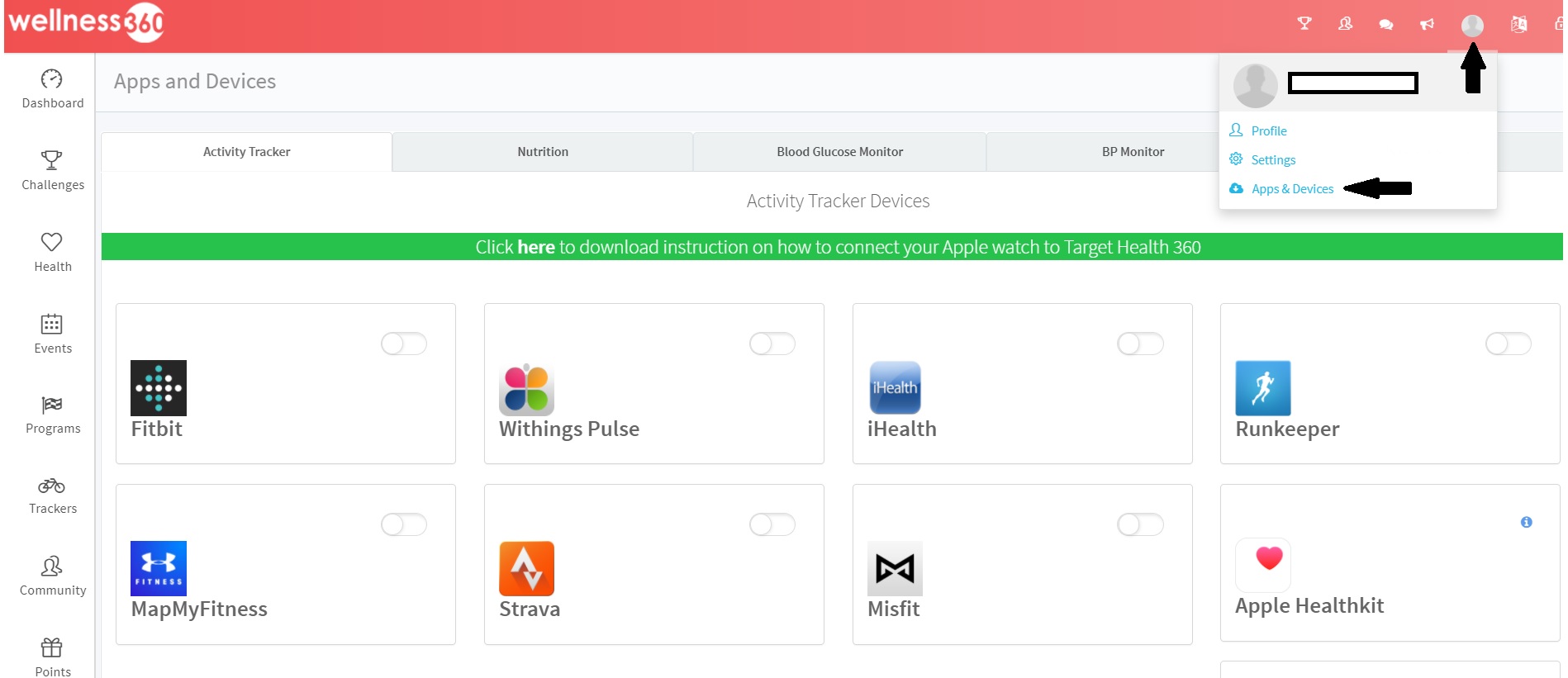This screenshot has width=1568, height=678.
Task: Open the Events calendar icon
Action: click(x=52, y=324)
